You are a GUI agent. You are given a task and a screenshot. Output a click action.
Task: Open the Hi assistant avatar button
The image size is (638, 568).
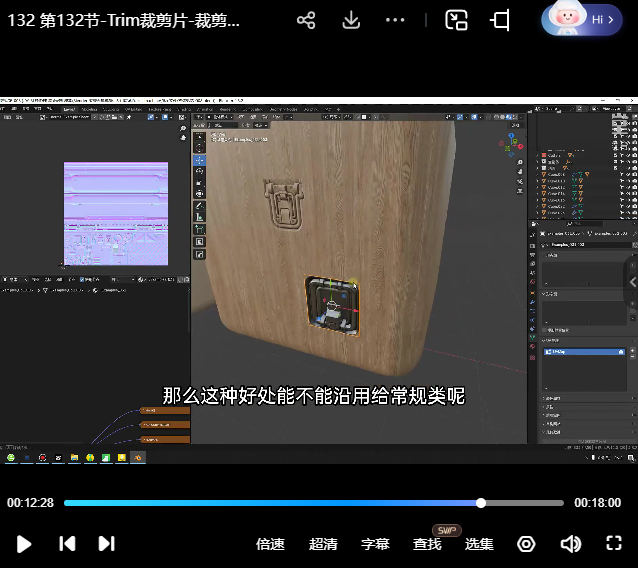pos(581,19)
